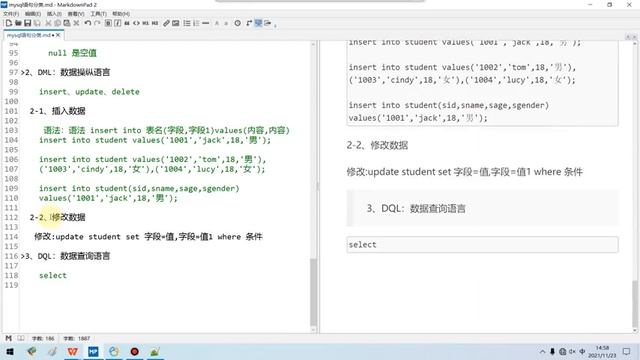Open the 插入(I) menu

[x=54, y=14]
